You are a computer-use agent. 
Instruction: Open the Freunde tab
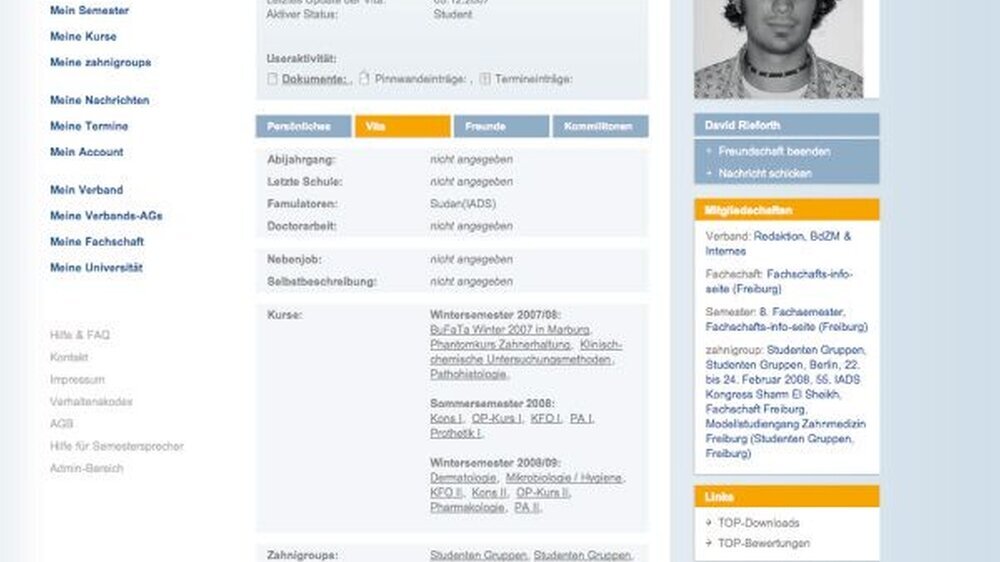(x=501, y=126)
